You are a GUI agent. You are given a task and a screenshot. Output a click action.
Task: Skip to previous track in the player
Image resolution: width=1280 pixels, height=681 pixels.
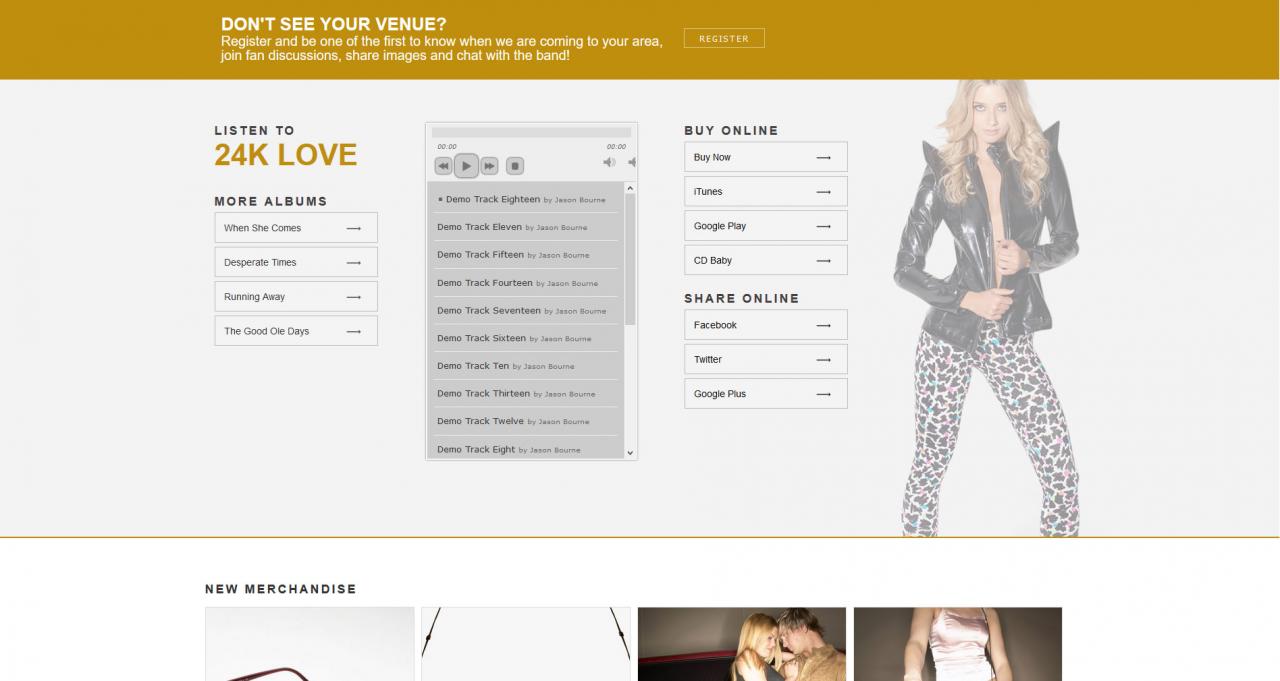443,166
